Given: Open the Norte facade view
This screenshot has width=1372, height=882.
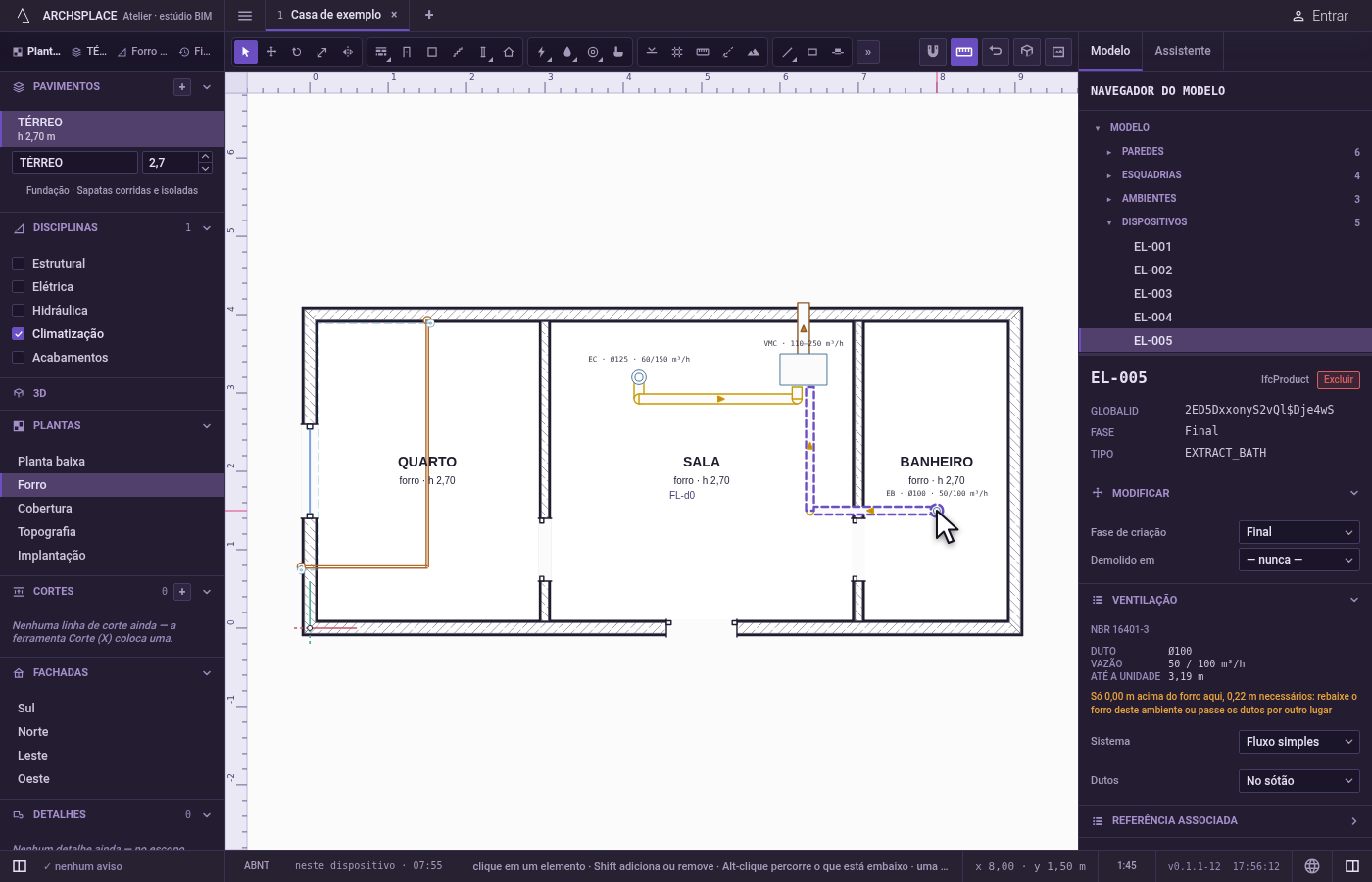Looking at the screenshot, I should [113, 732].
